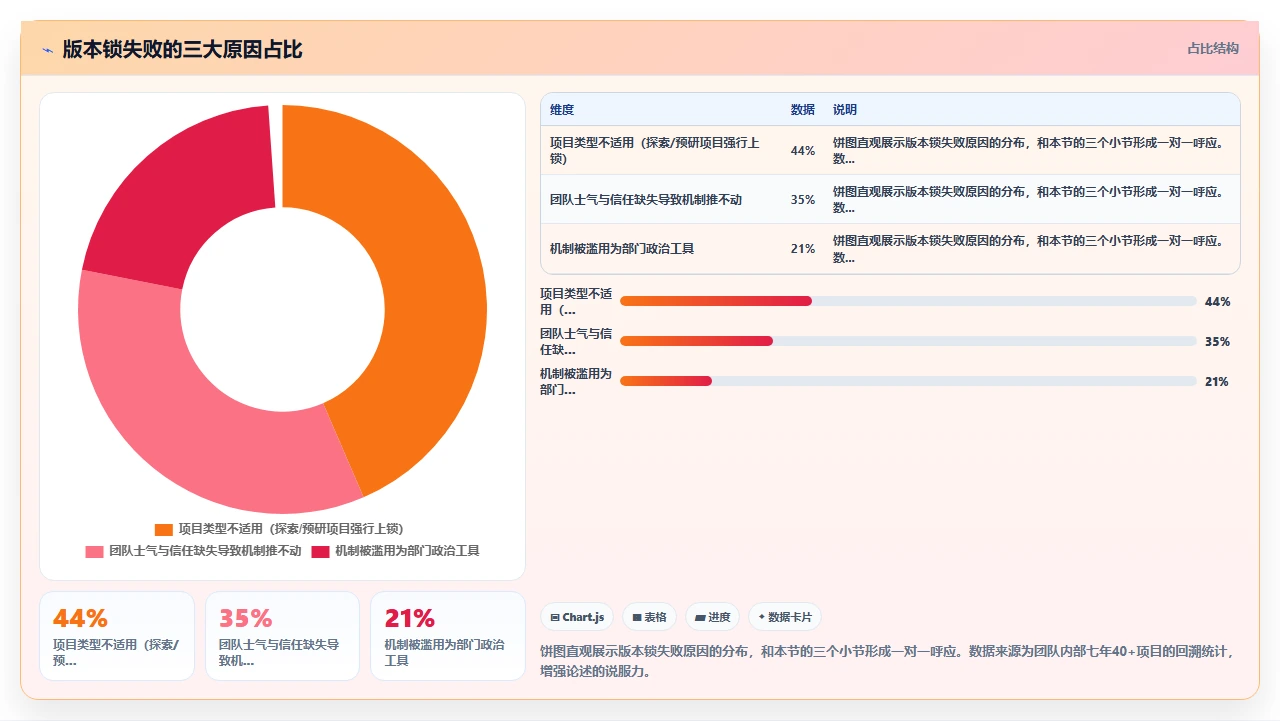Click the 35% progress bar percentage

point(1217,342)
